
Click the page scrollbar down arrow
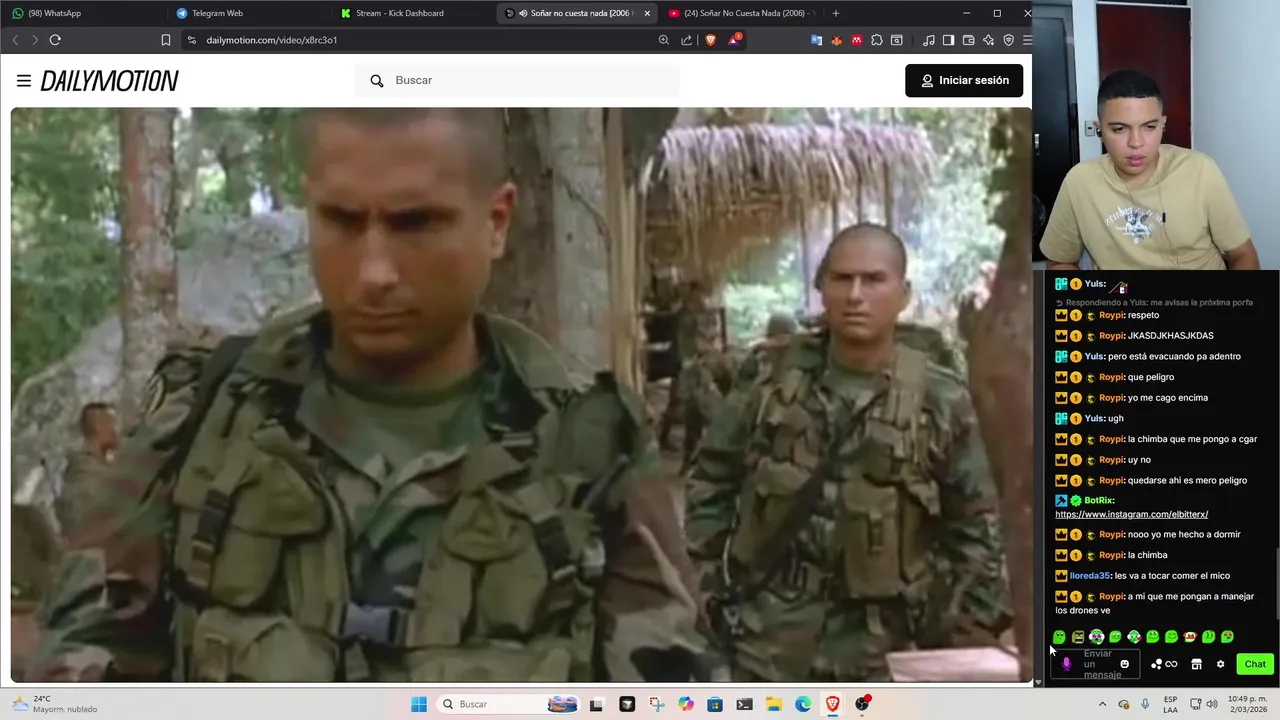(x=1037, y=682)
